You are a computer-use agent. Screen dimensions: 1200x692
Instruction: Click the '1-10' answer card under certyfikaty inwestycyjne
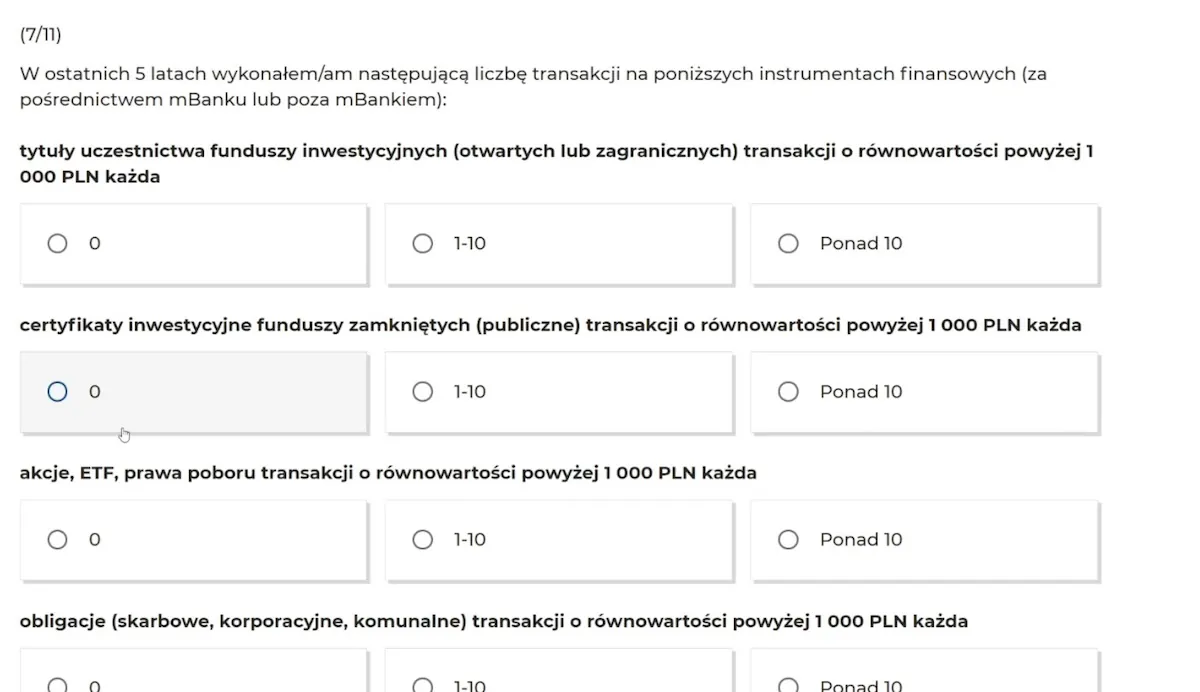pos(558,391)
